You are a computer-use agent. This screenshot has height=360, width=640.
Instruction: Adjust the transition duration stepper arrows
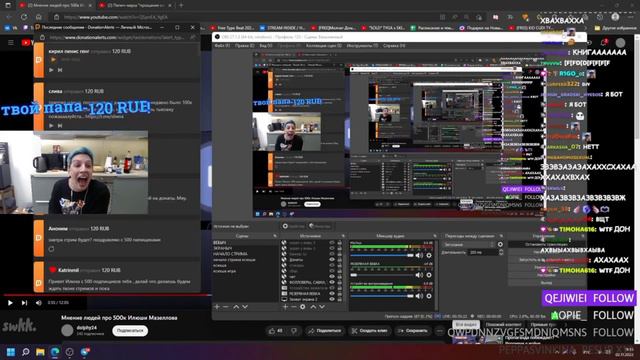point(501,253)
